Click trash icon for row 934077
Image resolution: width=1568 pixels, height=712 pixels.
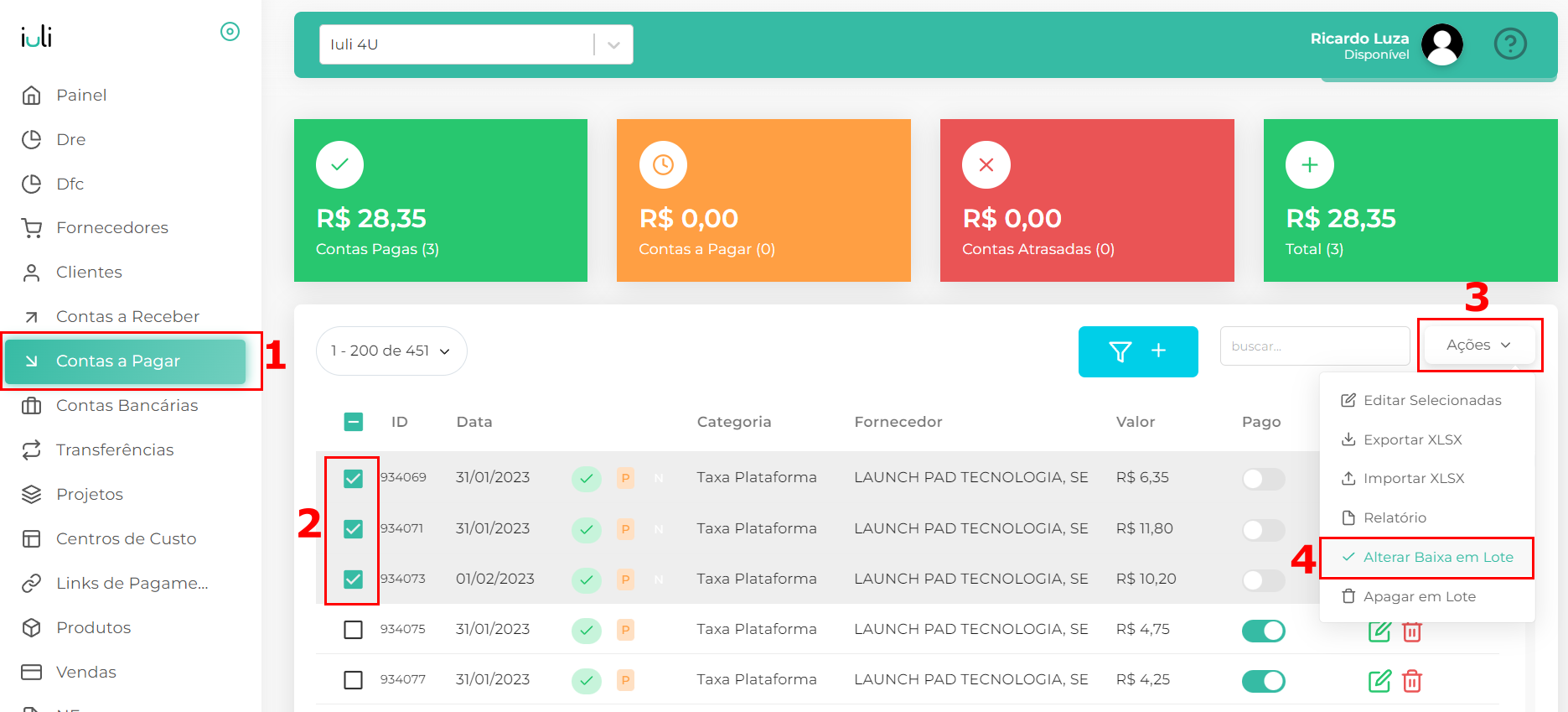pyautogui.click(x=1412, y=681)
